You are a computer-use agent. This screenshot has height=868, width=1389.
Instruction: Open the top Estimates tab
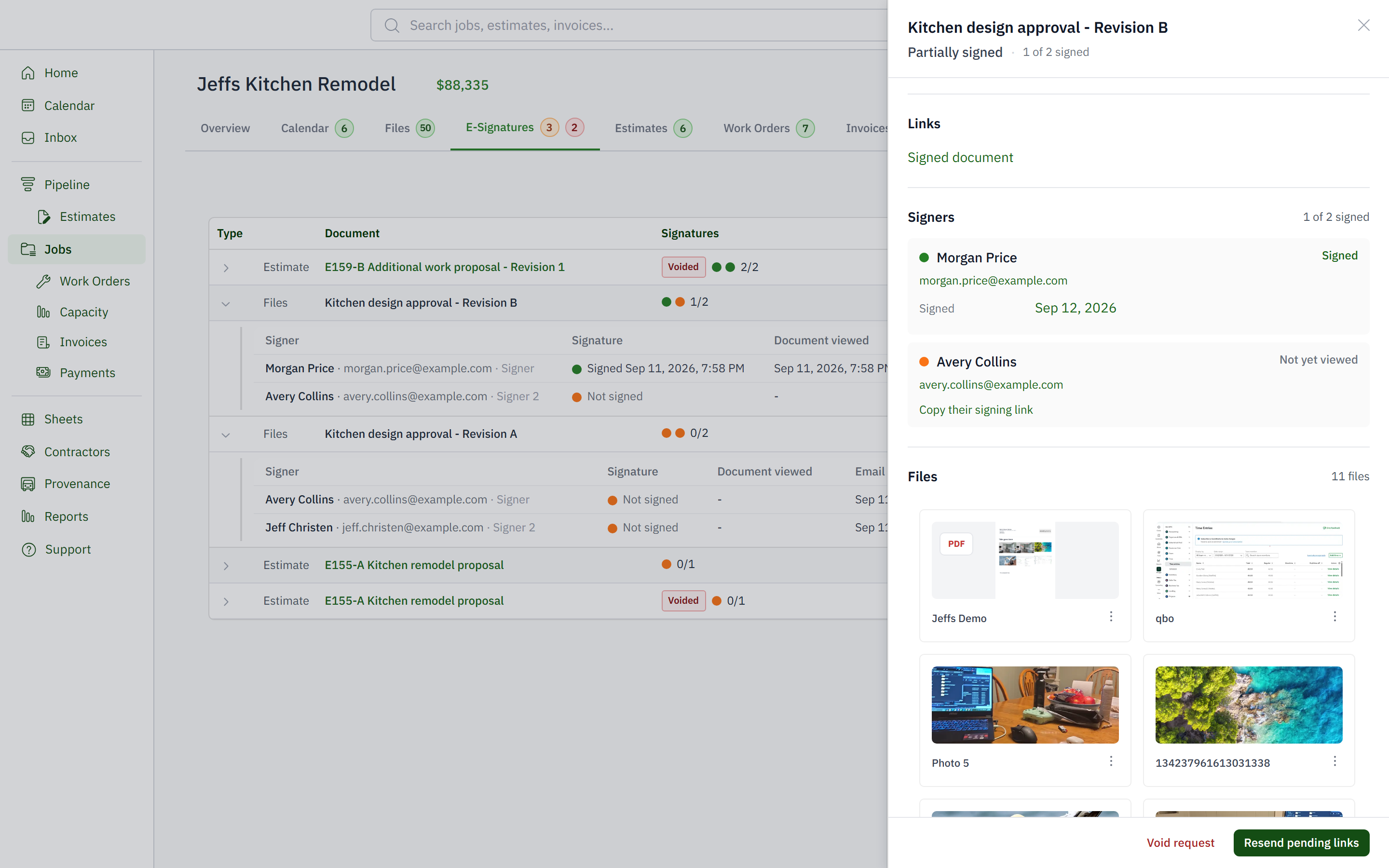pyautogui.click(x=653, y=128)
